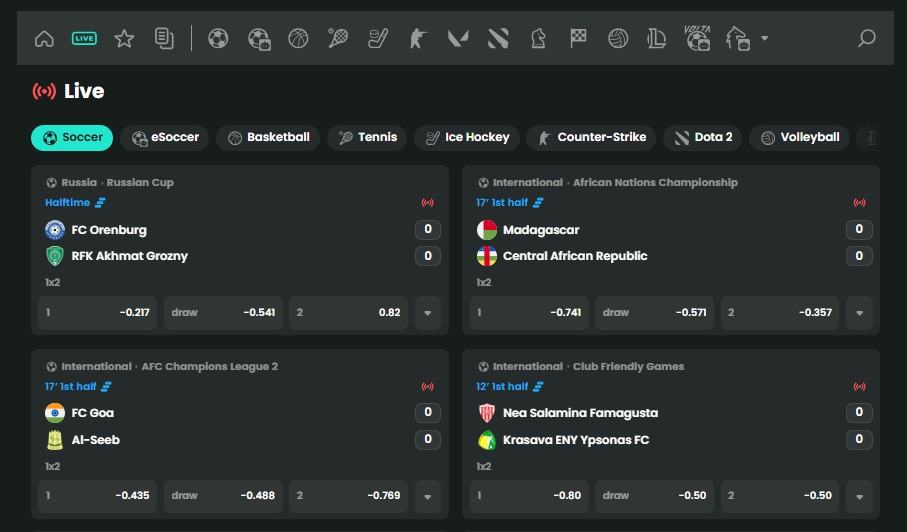Select chess knight icon in top bar
Image resolution: width=907 pixels, height=532 pixels.
(539, 39)
